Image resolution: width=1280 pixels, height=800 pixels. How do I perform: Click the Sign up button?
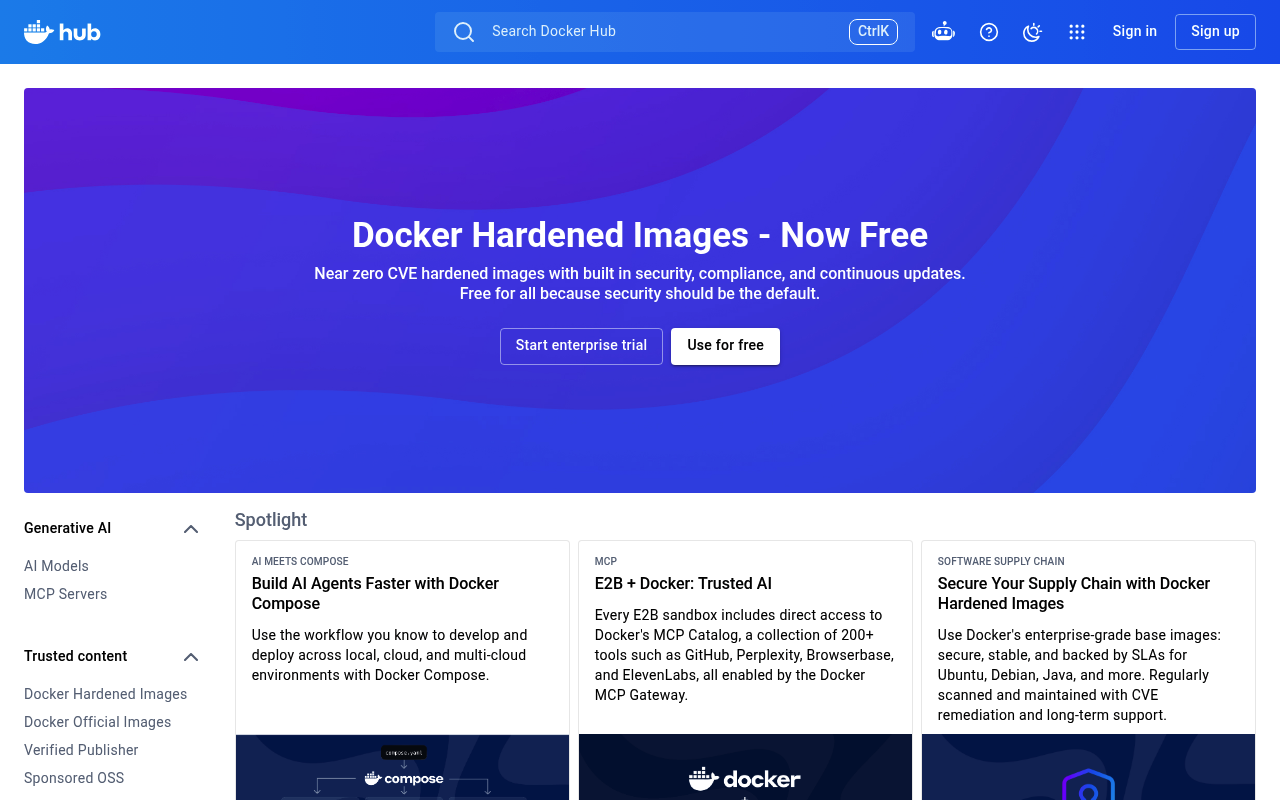click(x=1215, y=32)
